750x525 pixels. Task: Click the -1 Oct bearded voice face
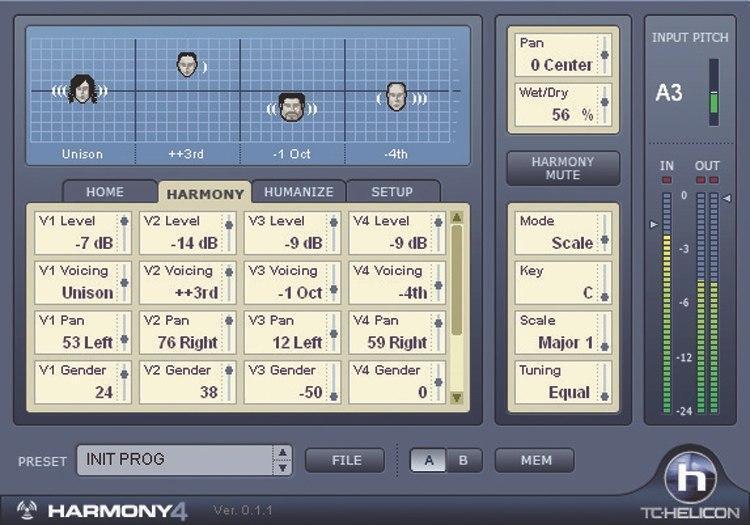click(x=291, y=105)
